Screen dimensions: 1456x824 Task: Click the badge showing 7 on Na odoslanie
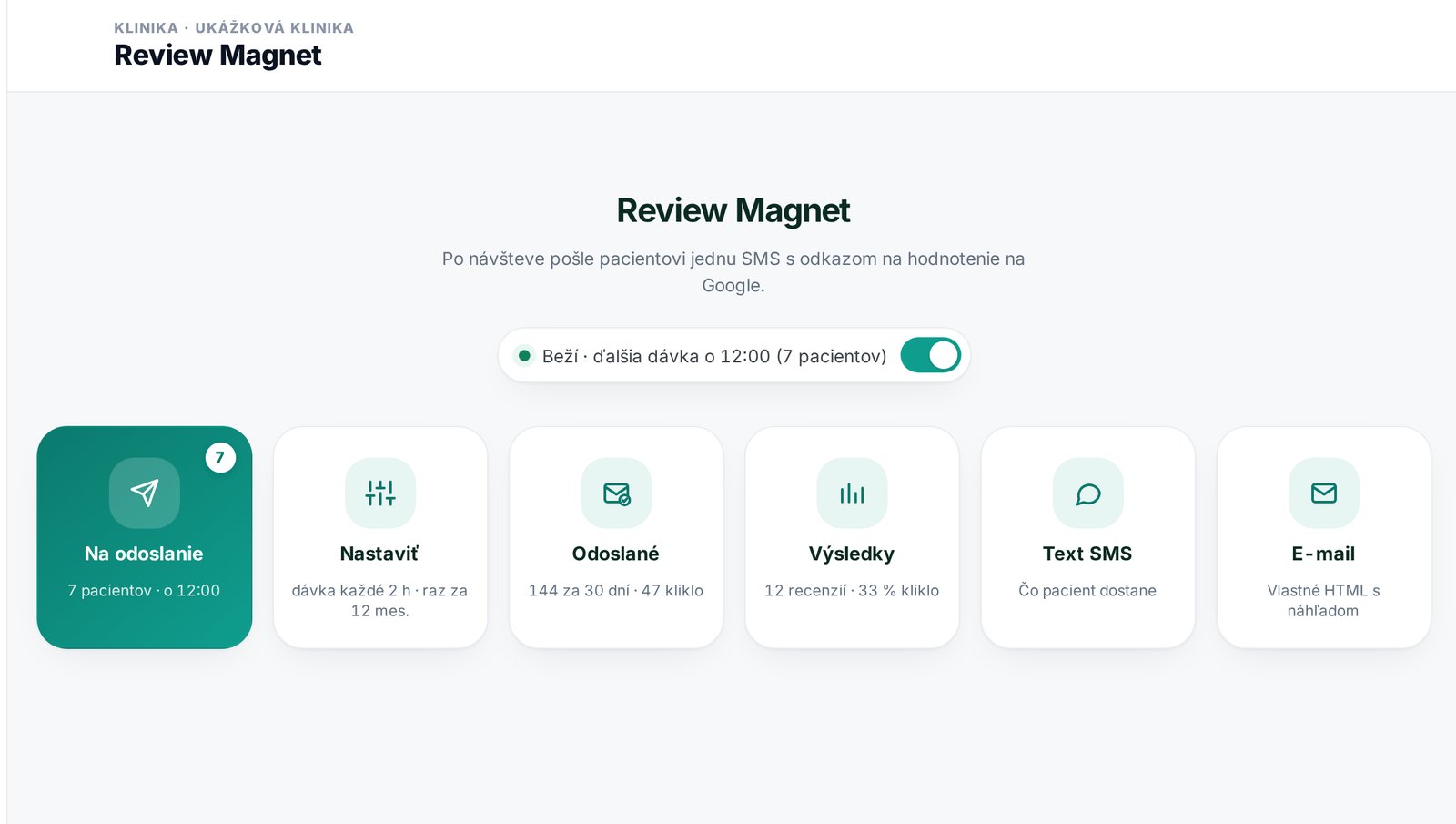[220, 457]
